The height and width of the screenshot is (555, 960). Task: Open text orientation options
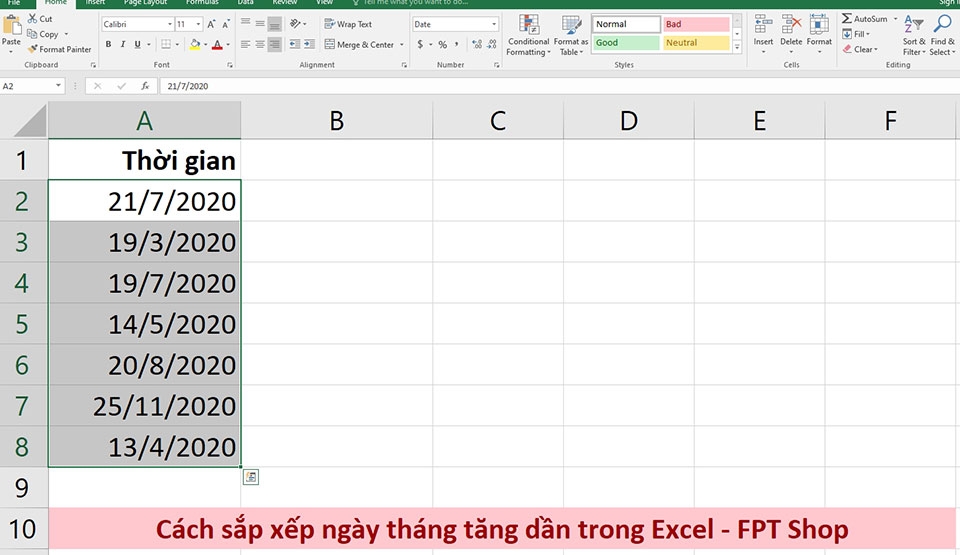point(296,23)
